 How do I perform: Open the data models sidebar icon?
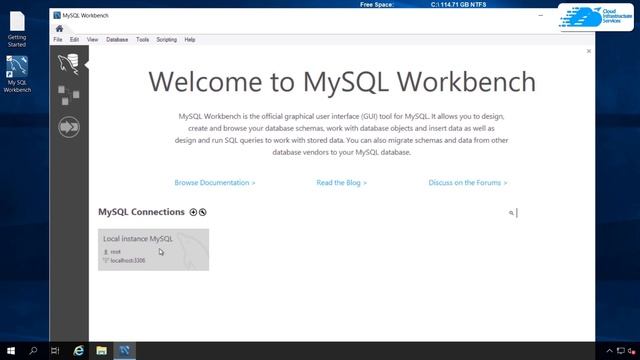(x=68, y=95)
